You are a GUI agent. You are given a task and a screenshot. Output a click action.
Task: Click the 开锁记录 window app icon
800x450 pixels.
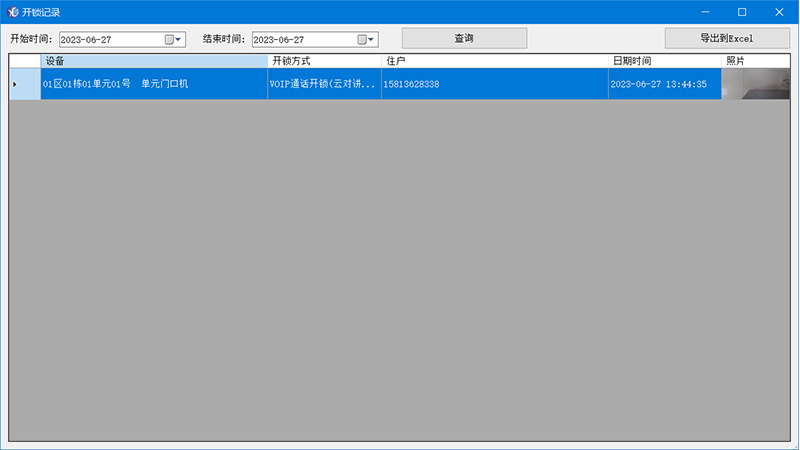click(x=13, y=12)
